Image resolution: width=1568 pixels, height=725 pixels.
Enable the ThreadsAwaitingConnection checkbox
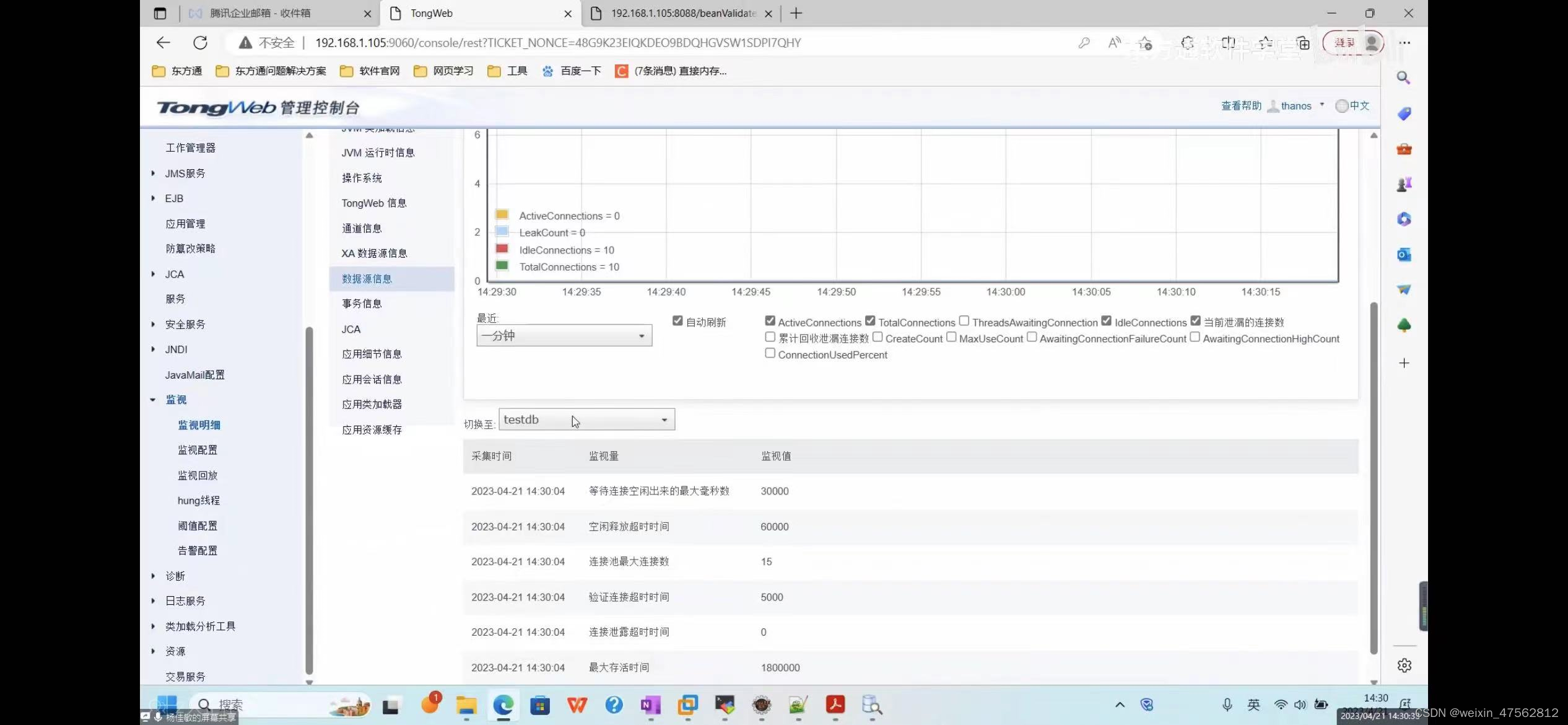(x=964, y=321)
